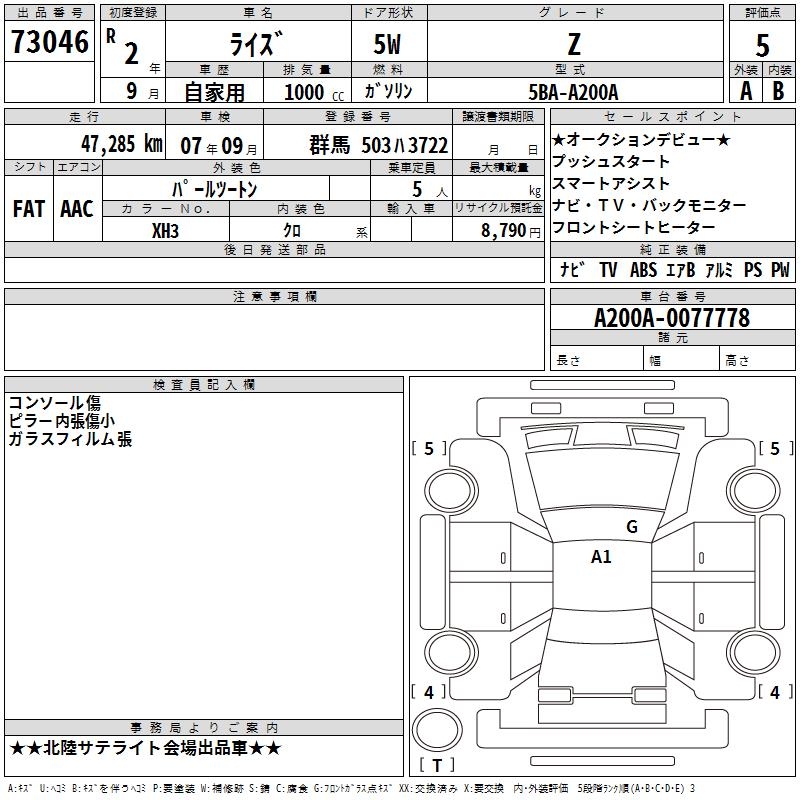Click the 長さ dimension label
This screenshot has height=800, width=800.
(x=568, y=361)
